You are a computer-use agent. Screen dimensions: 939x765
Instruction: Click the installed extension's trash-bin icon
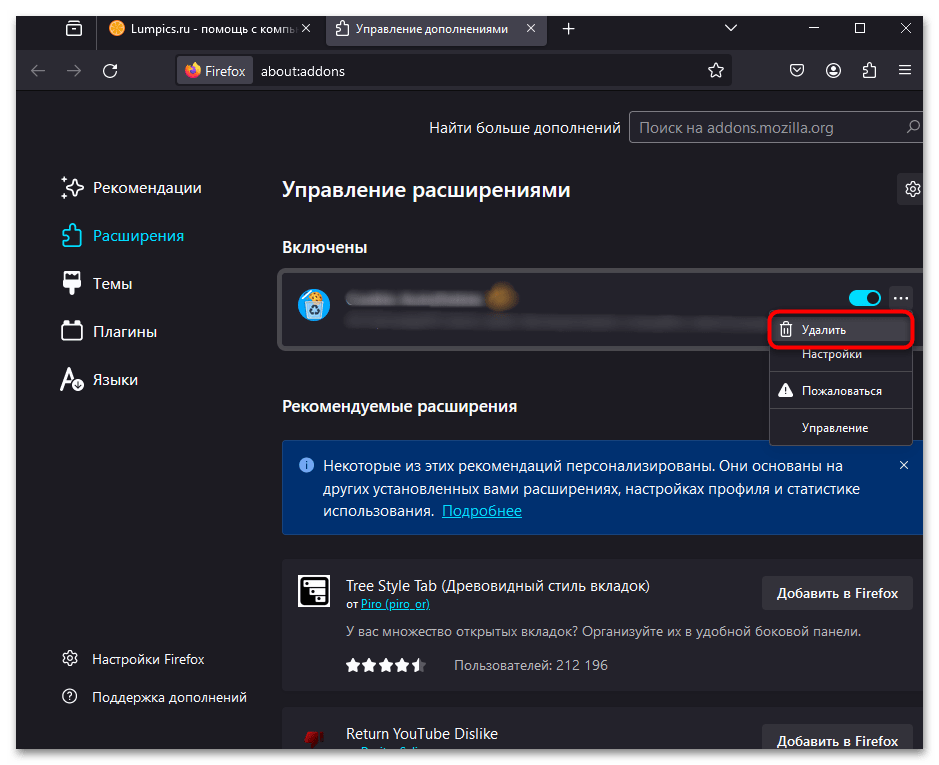314,305
